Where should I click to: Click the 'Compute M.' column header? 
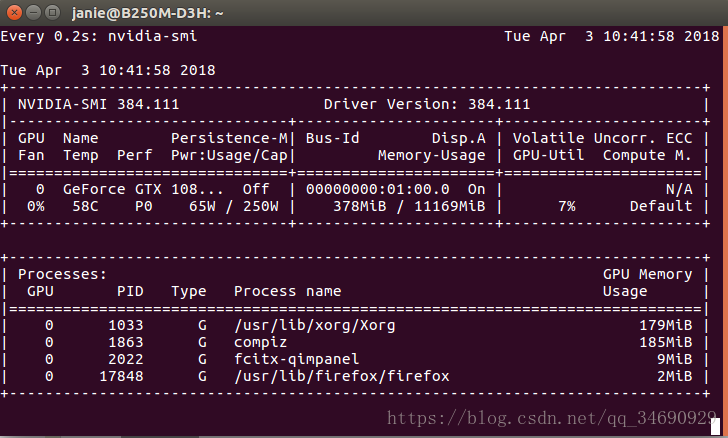(x=647, y=155)
